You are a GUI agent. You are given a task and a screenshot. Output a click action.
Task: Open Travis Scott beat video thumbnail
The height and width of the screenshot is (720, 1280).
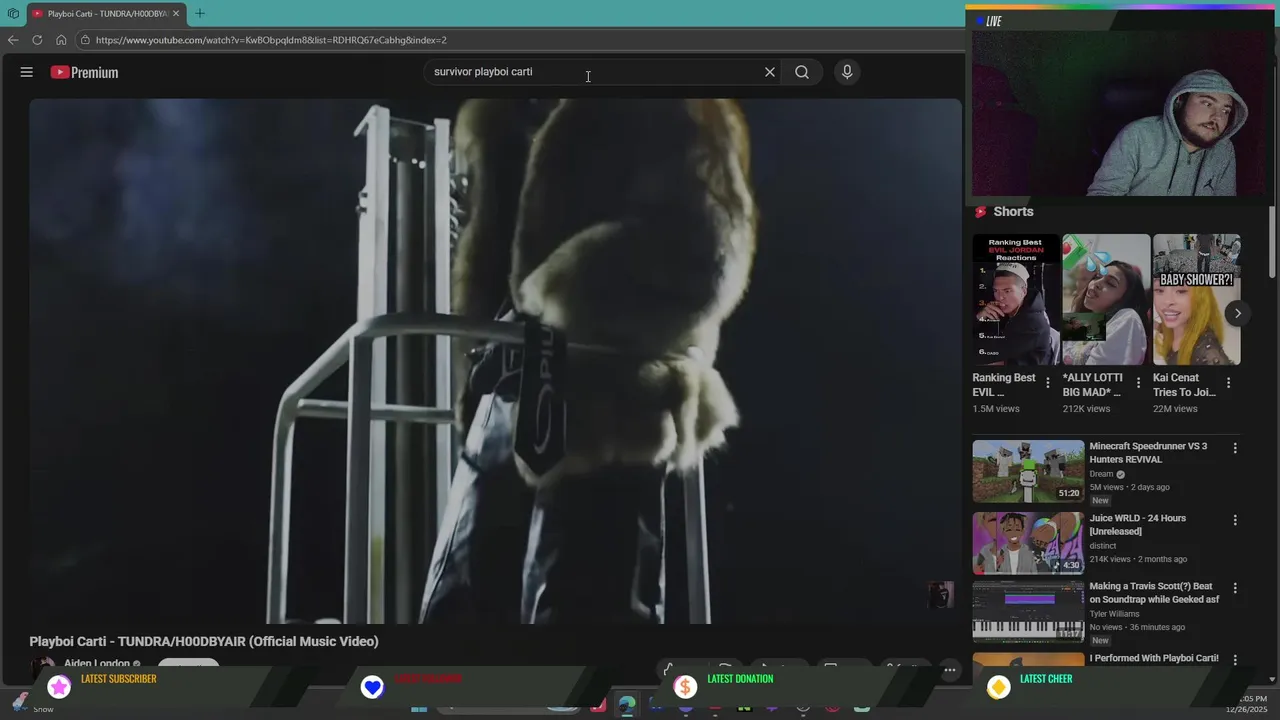tap(1028, 611)
